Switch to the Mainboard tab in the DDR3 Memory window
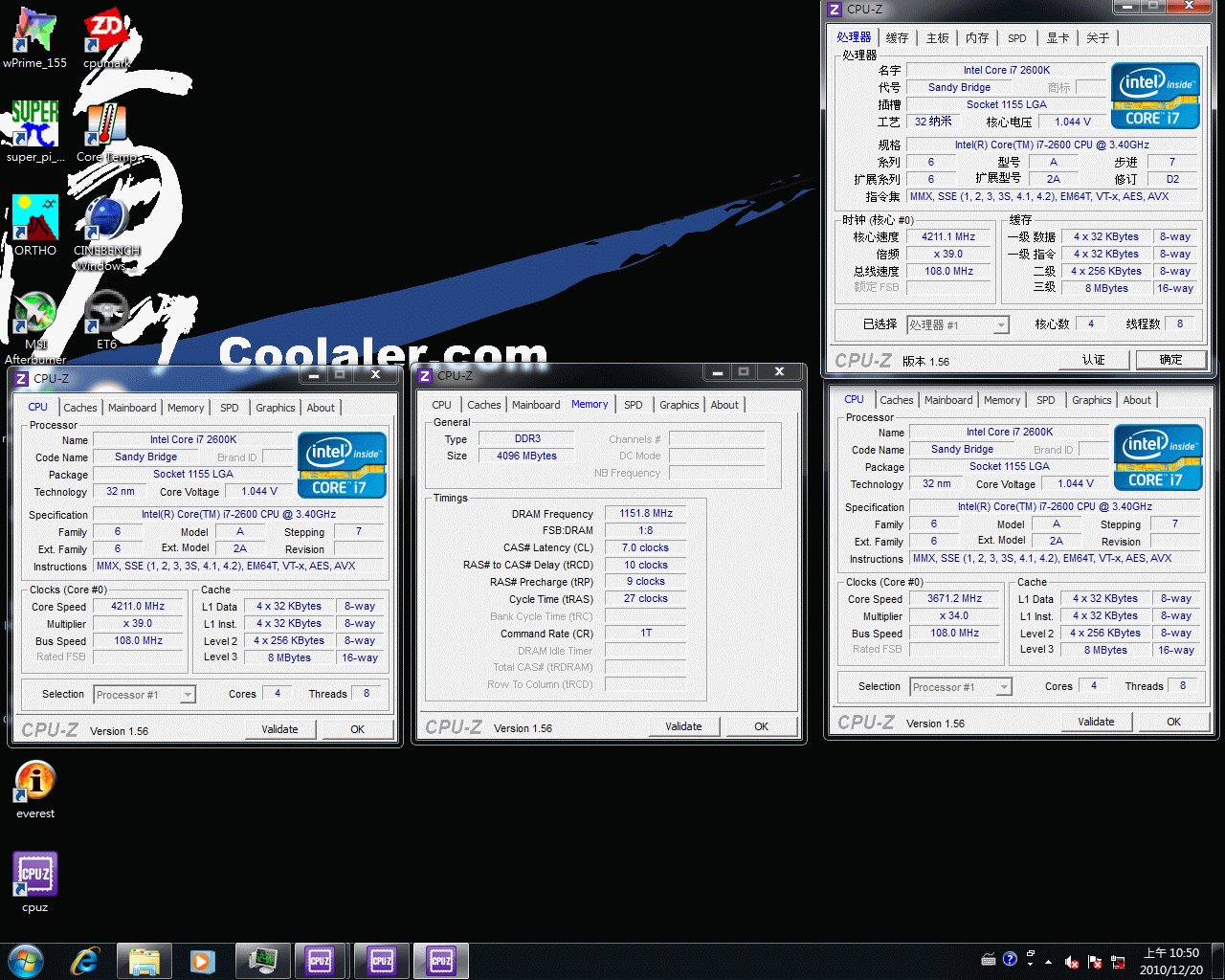 point(536,405)
